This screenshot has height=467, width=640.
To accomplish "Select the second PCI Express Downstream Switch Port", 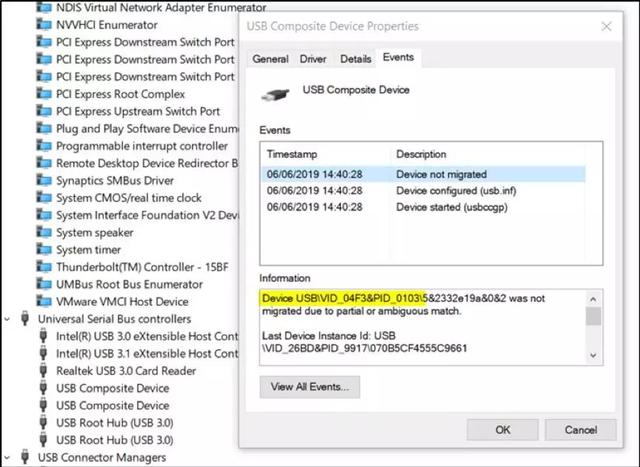I will coord(145,59).
